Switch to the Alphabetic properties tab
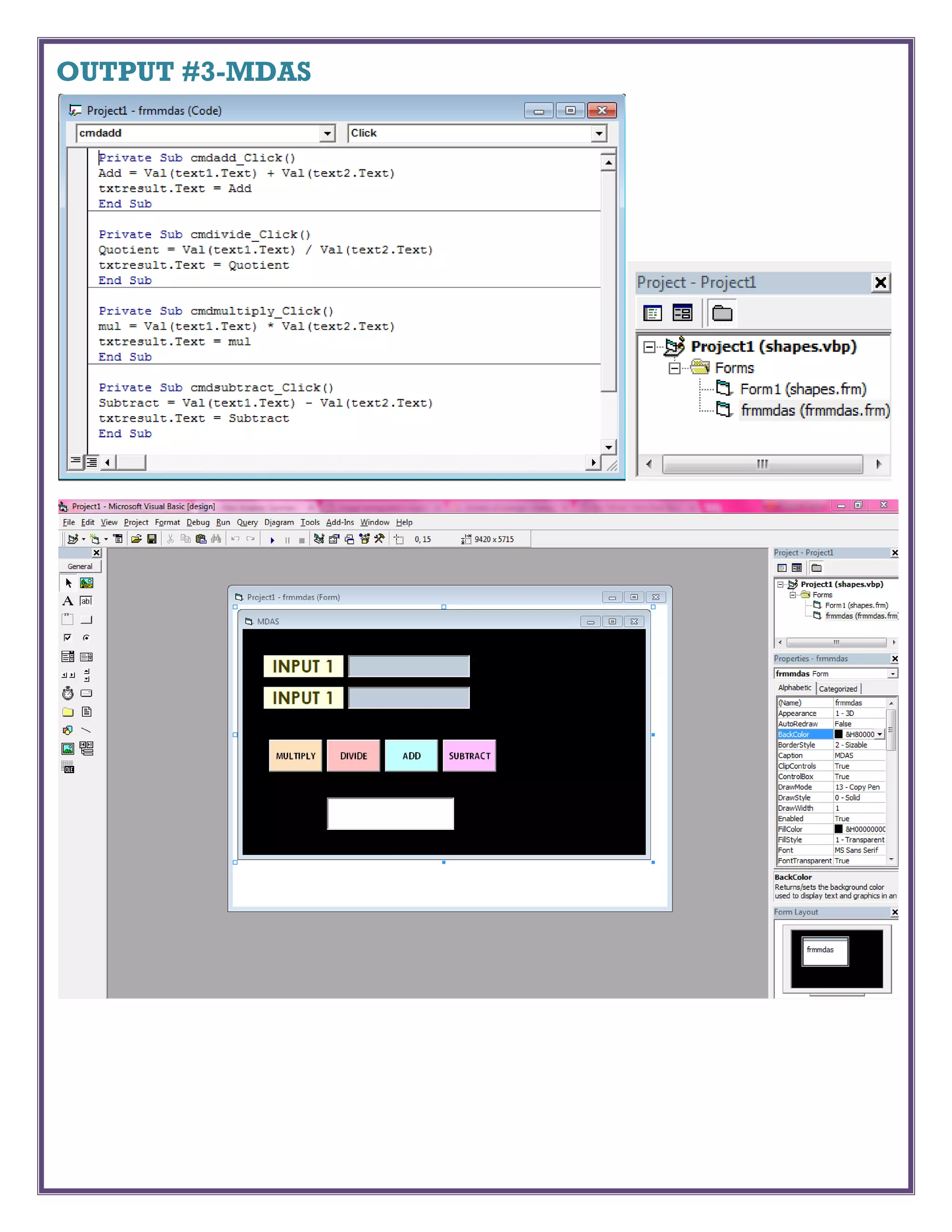The width and height of the screenshot is (952, 1232). tap(794, 688)
